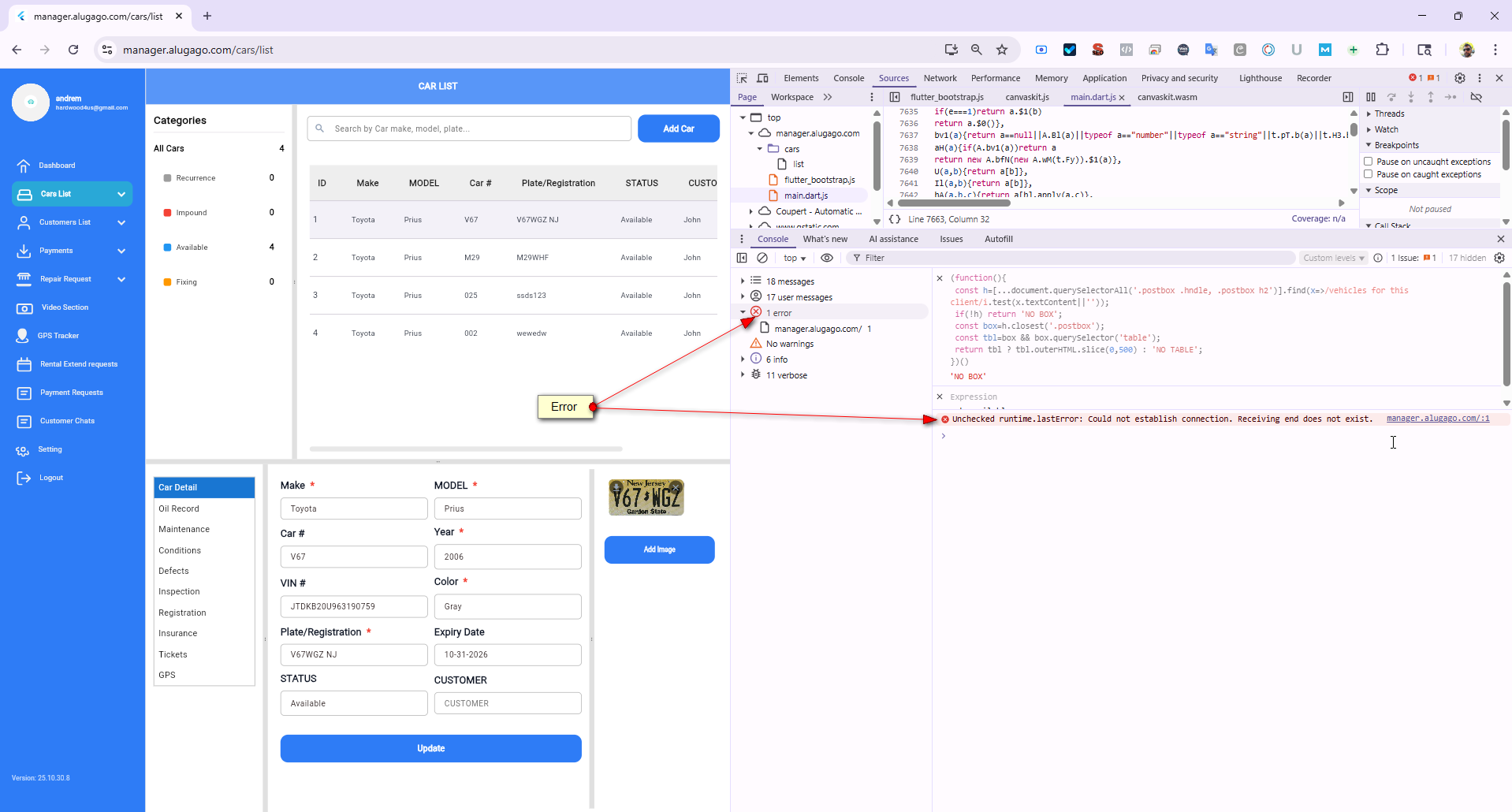Viewport: 1512px width, 812px height.
Task: Select the Oil Record tab
Action: click(x=179, y=508)
